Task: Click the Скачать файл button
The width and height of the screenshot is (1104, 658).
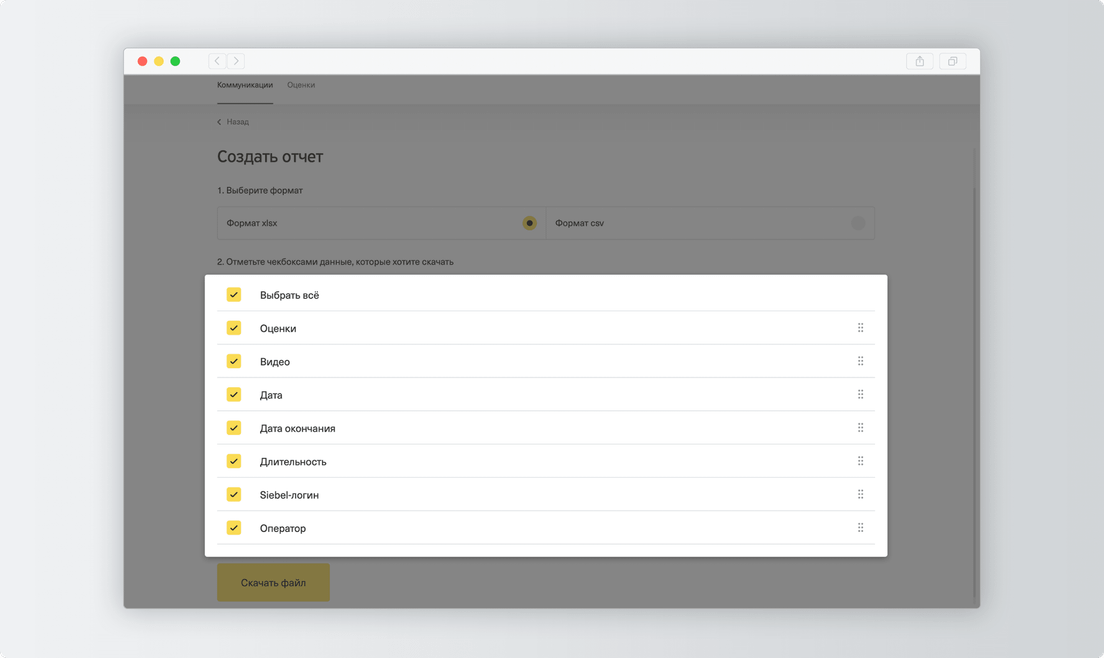Action: (x=273, y=583)
